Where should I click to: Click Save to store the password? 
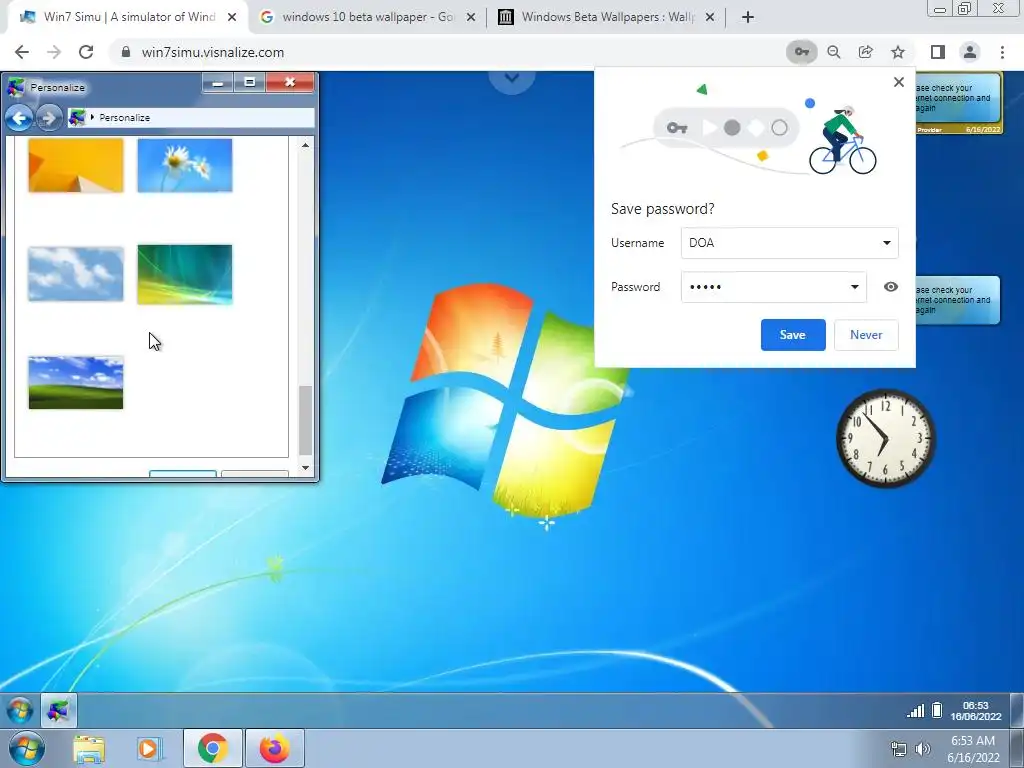click(x=793, y=335)
